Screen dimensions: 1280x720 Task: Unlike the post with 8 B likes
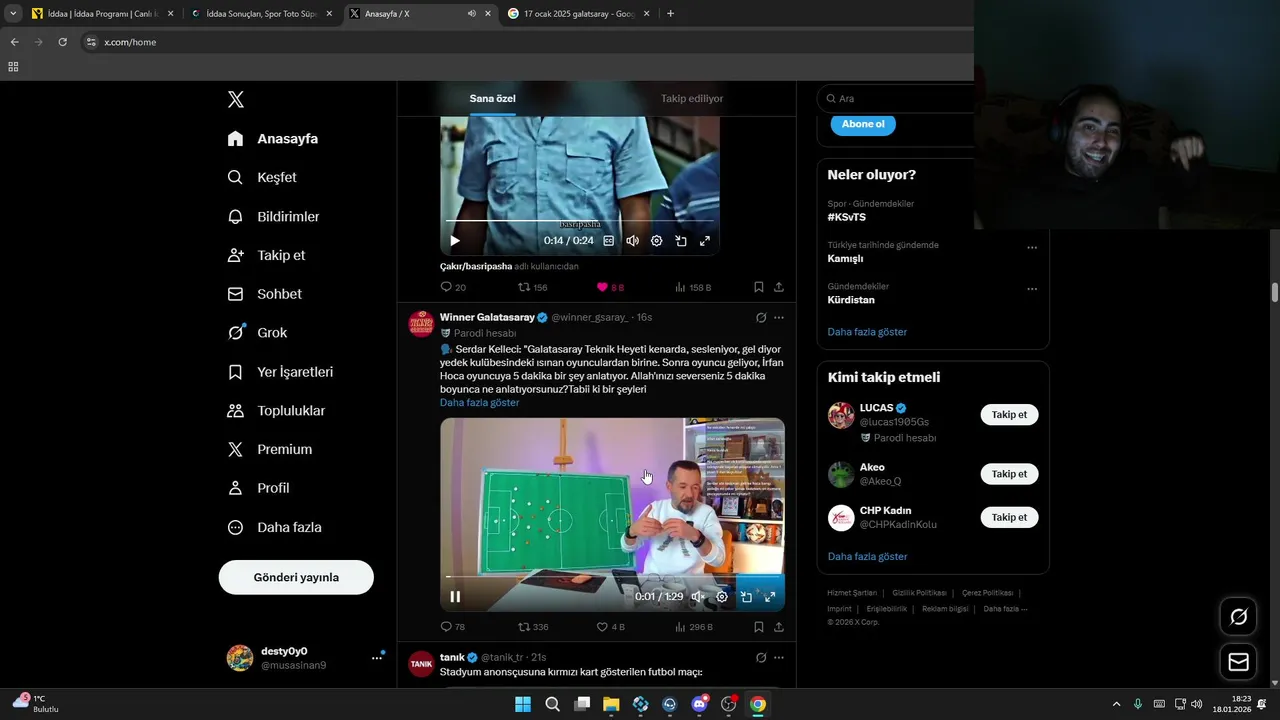click(610, 287)
